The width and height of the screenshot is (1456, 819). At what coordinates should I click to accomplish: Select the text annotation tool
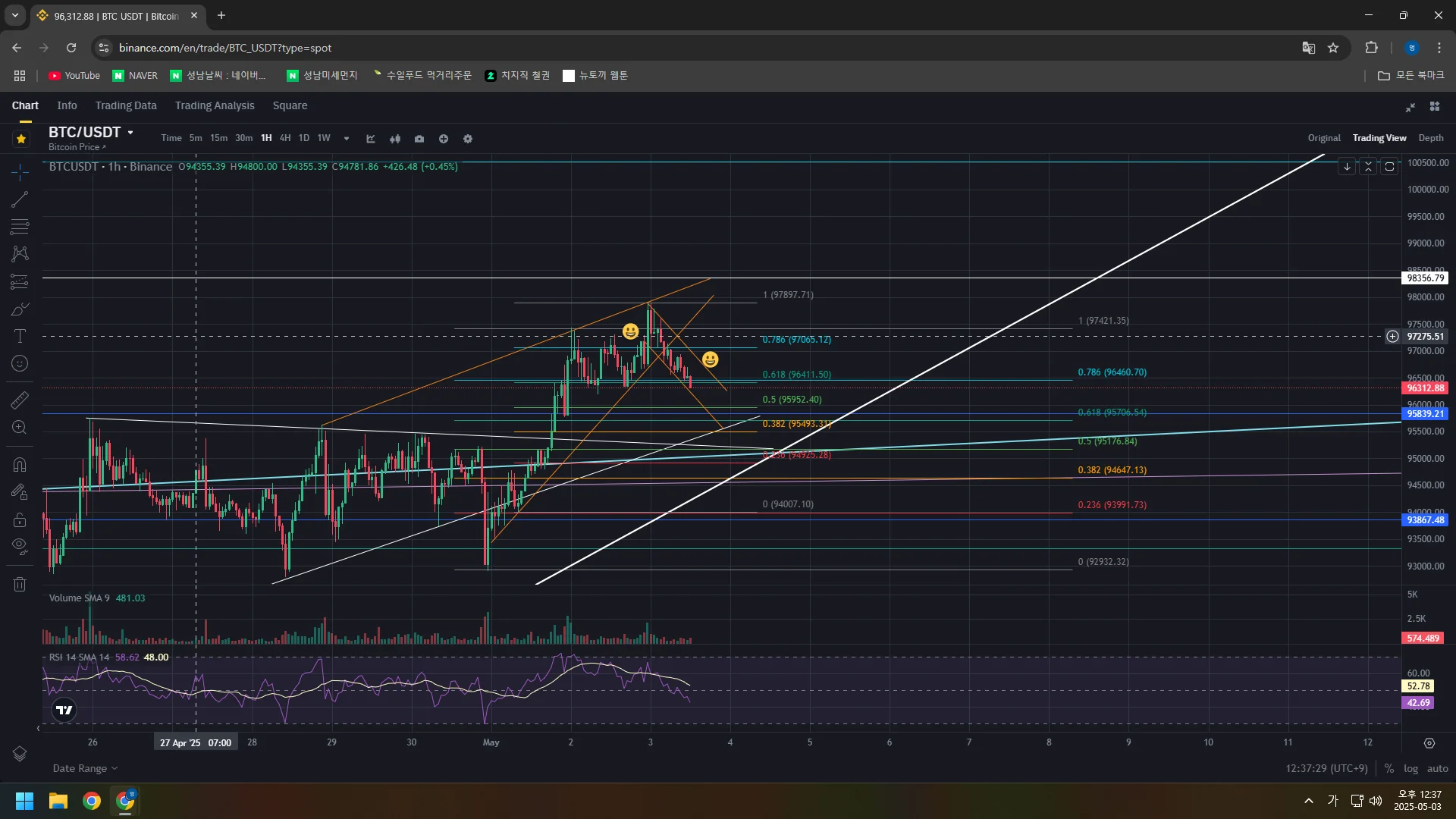tap(20, 337)
